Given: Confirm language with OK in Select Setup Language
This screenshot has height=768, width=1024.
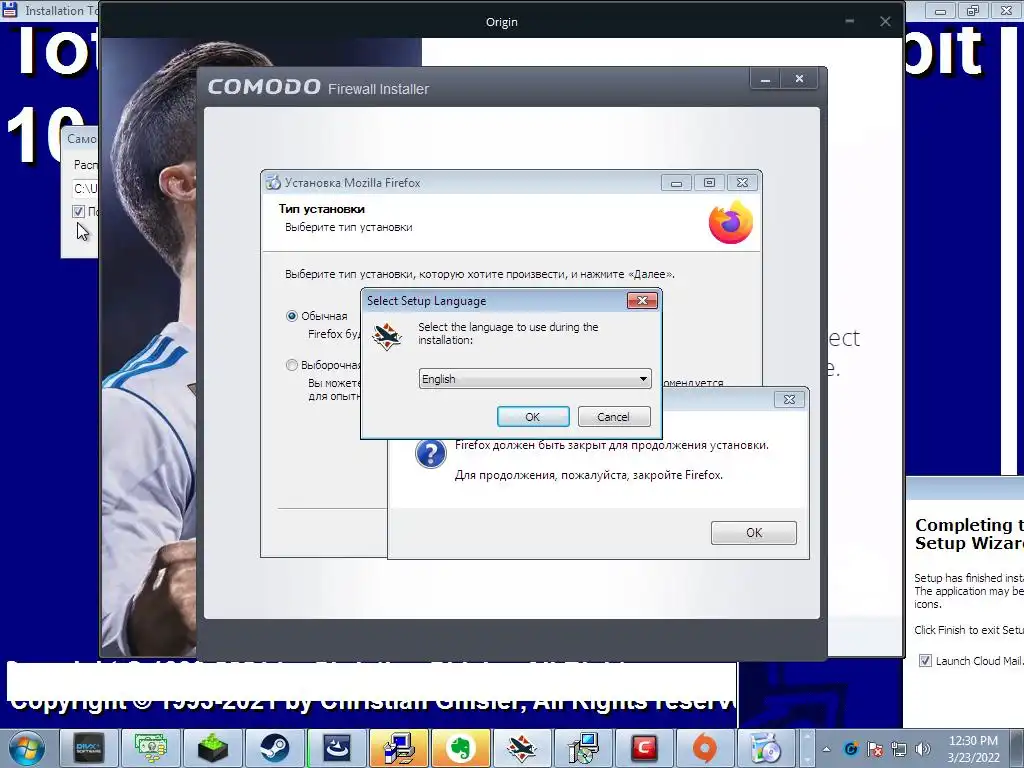Looking at the screenshot, I should coord(533,417).
